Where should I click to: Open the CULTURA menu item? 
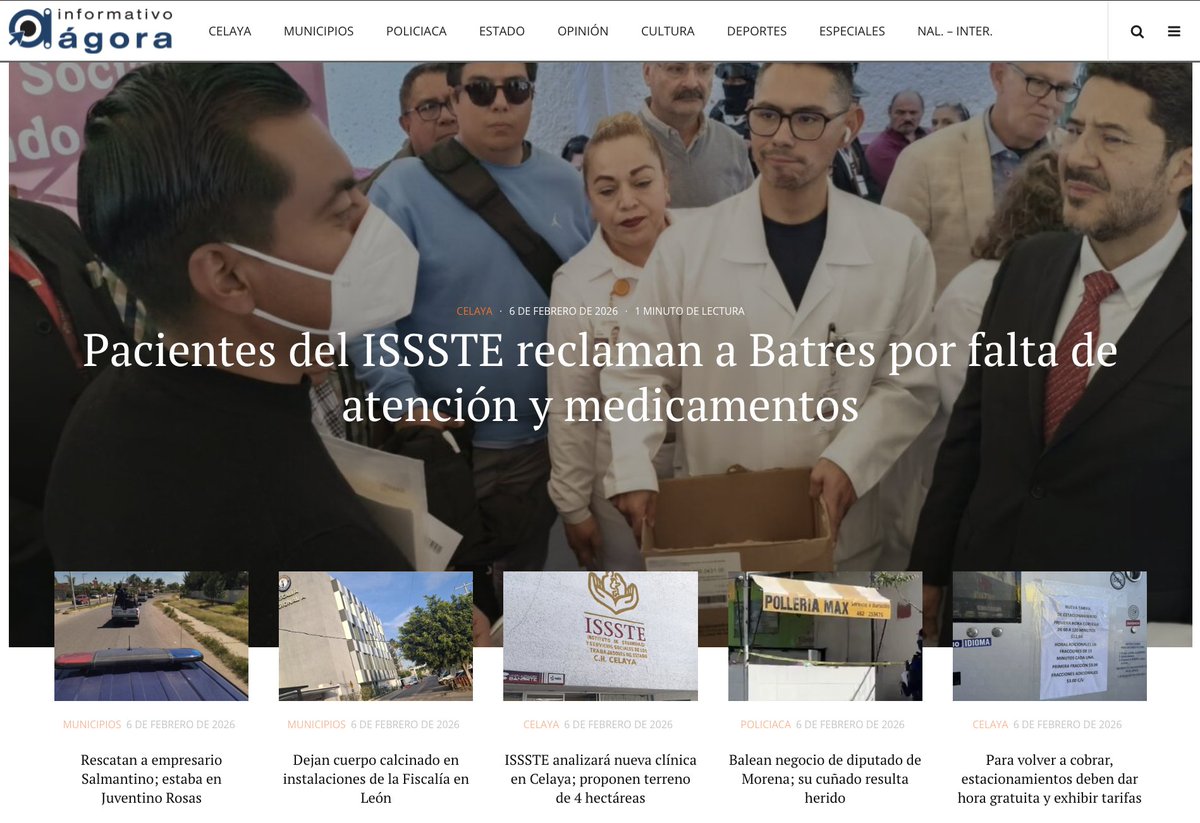pyautogui.click(x=667, y=31)
